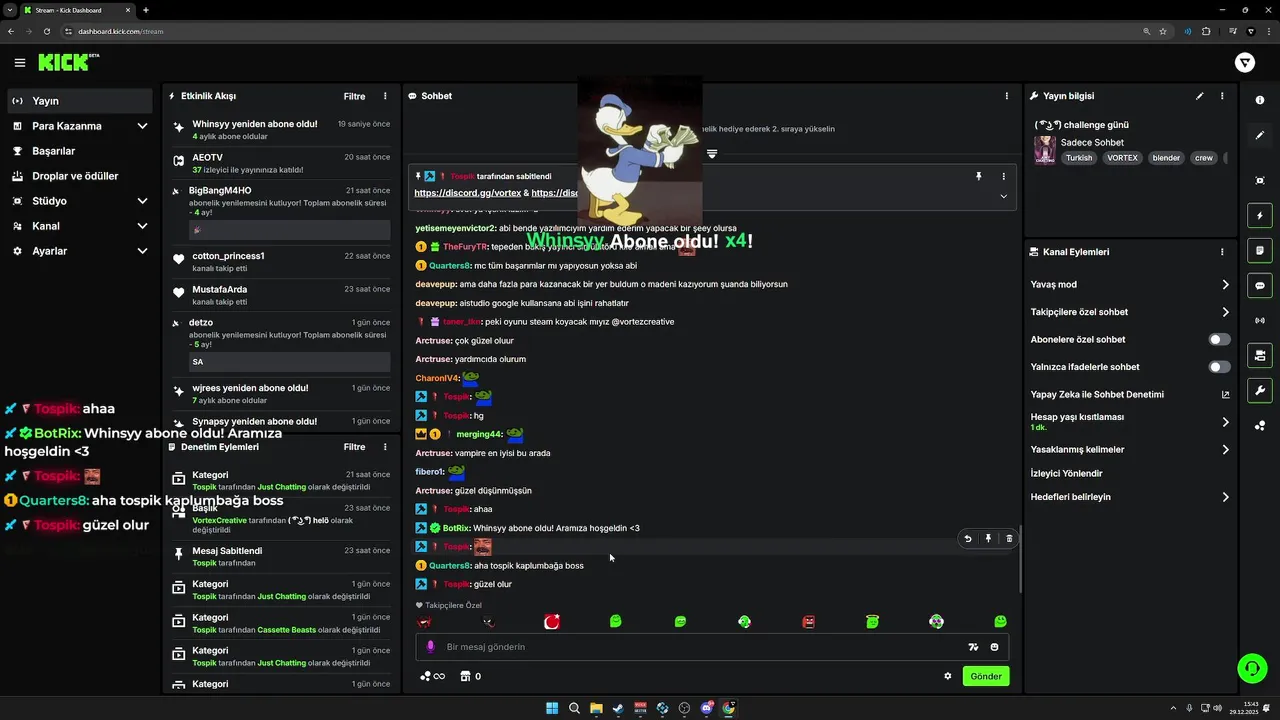Click the broadcast signal icon in right sidebar

tap(1260, 320)
